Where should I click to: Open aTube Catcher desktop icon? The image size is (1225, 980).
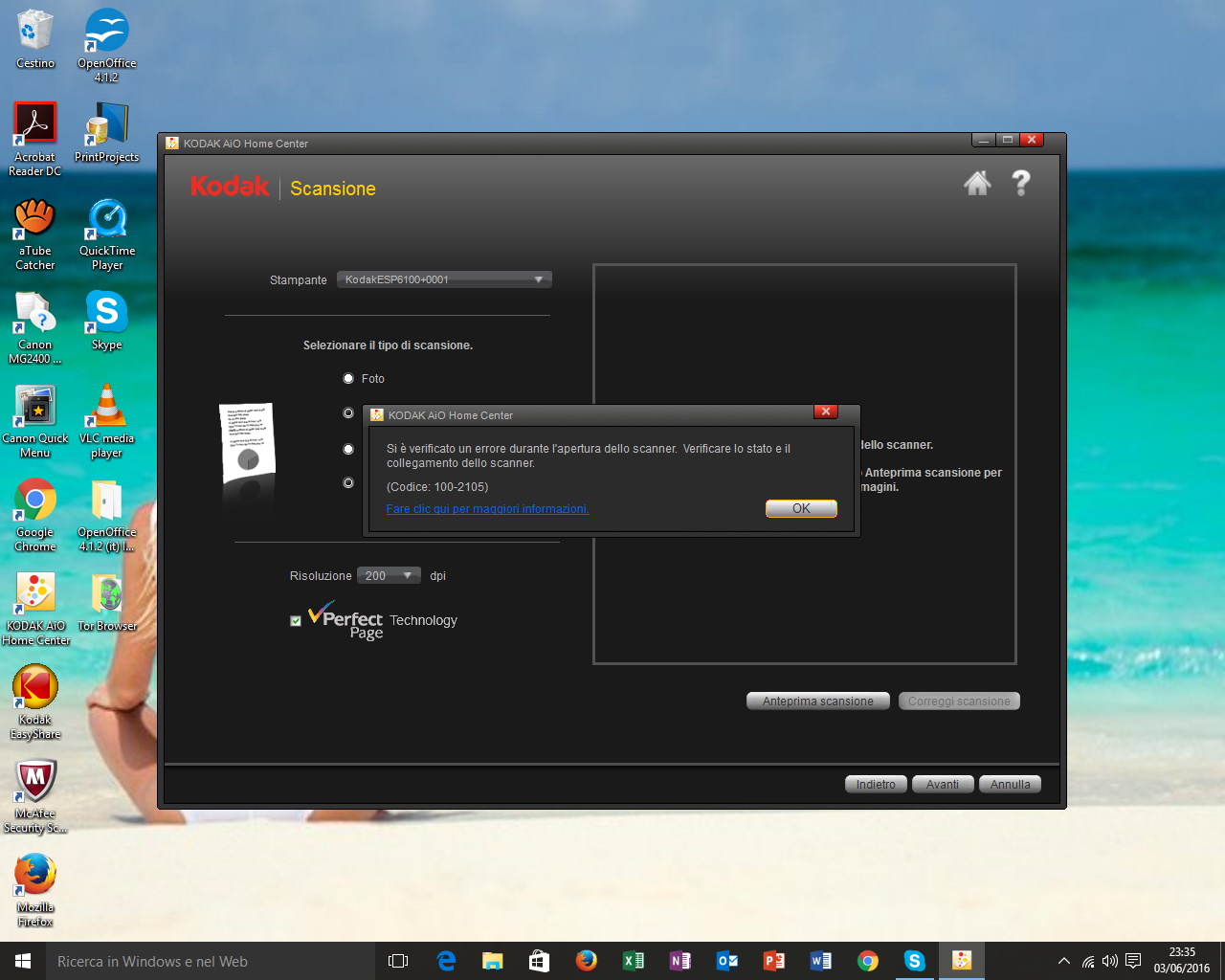coord(35,233)
